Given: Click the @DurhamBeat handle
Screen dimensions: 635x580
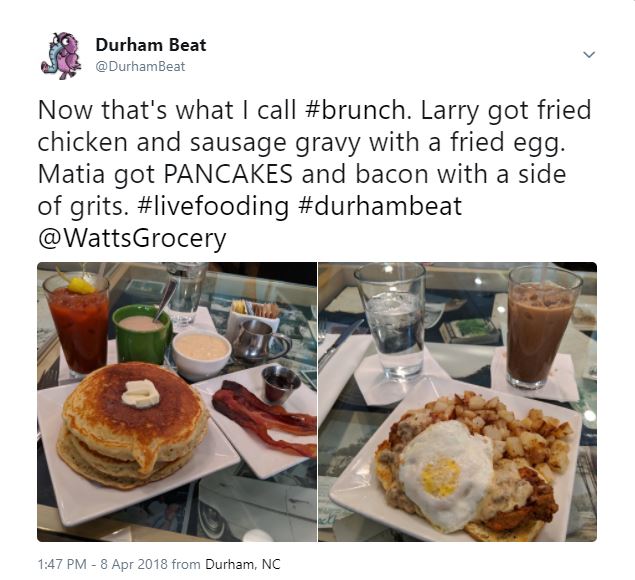Looking at the screenshot, I should point(140,66).
